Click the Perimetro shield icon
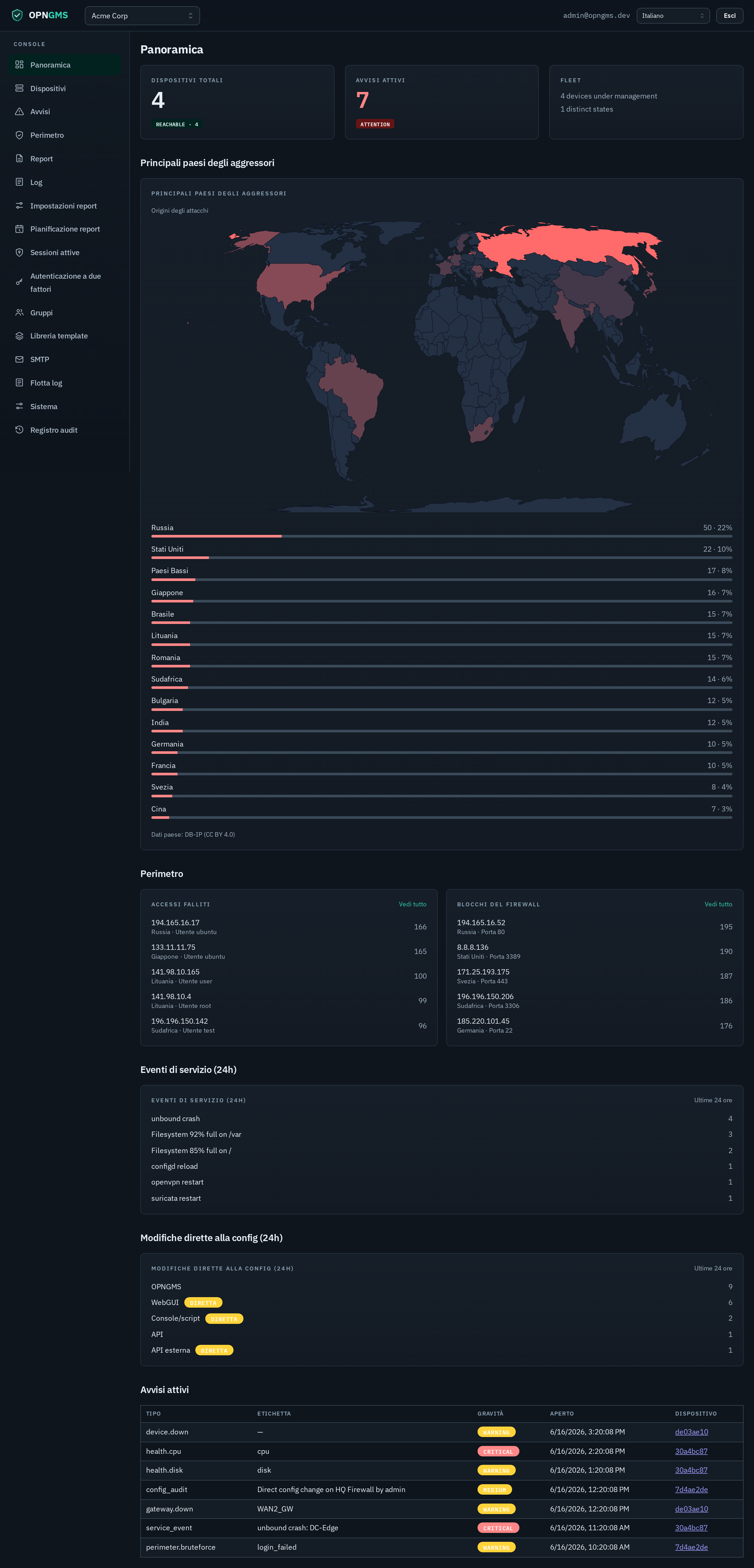 point(19,135)
